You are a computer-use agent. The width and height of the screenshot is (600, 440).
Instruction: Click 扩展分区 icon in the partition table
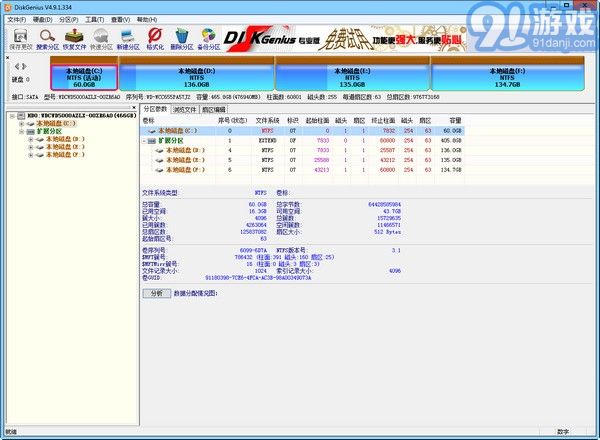152,141
